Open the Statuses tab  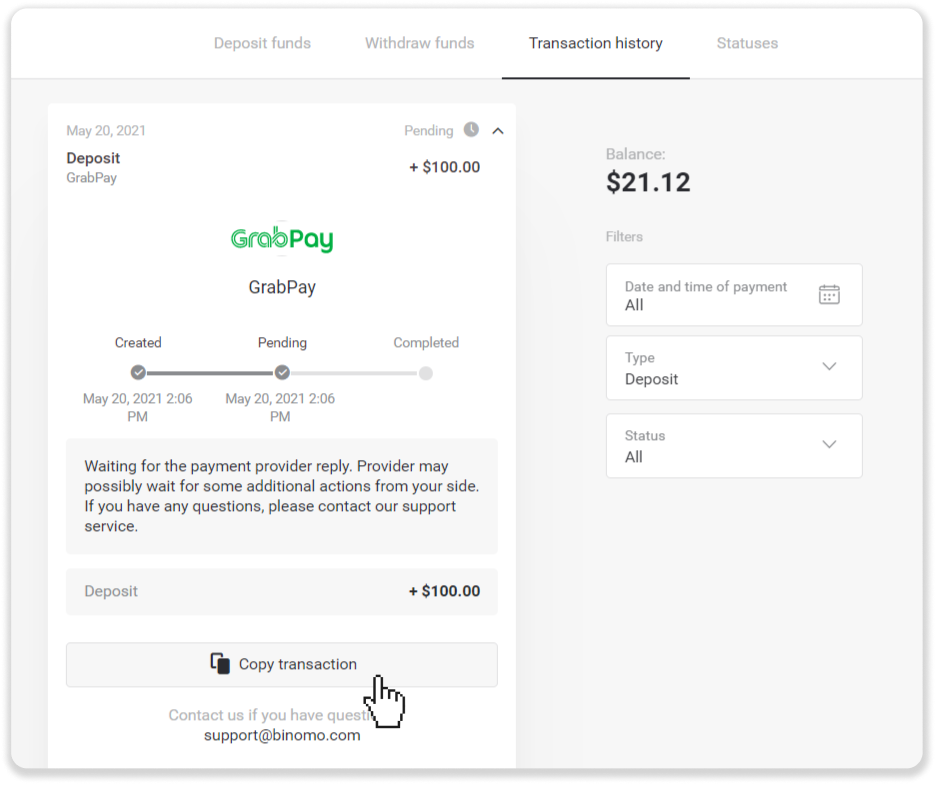pos(747,43)
